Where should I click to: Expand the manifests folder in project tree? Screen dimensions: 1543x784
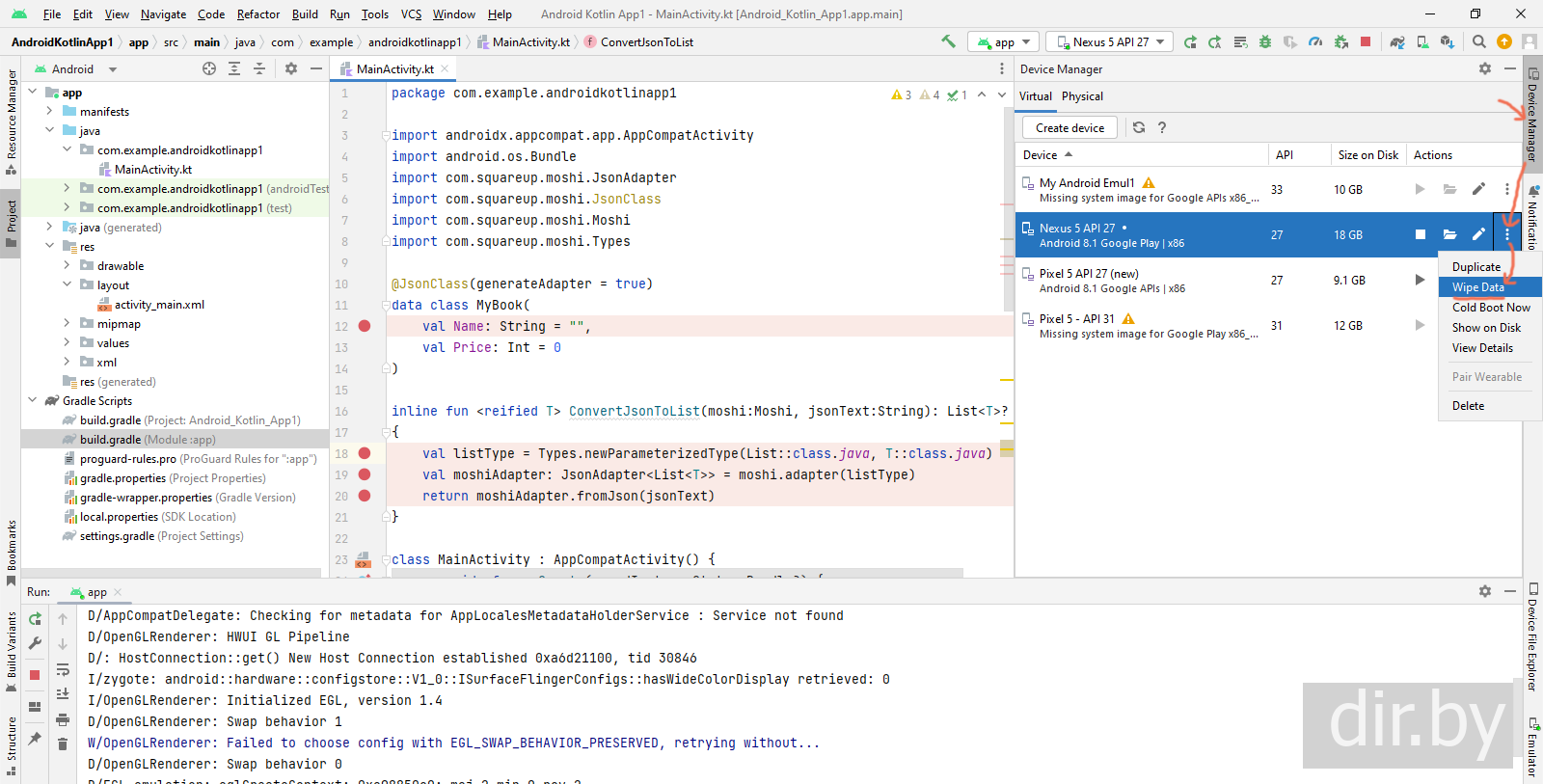click(50, 112)
